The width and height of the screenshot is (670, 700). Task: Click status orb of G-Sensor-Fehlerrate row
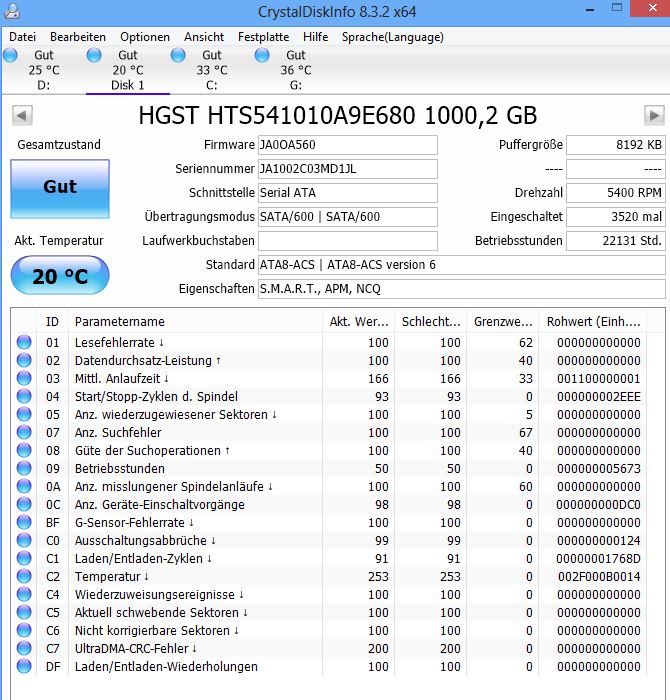pyautogui.click(x=24, y=522)
